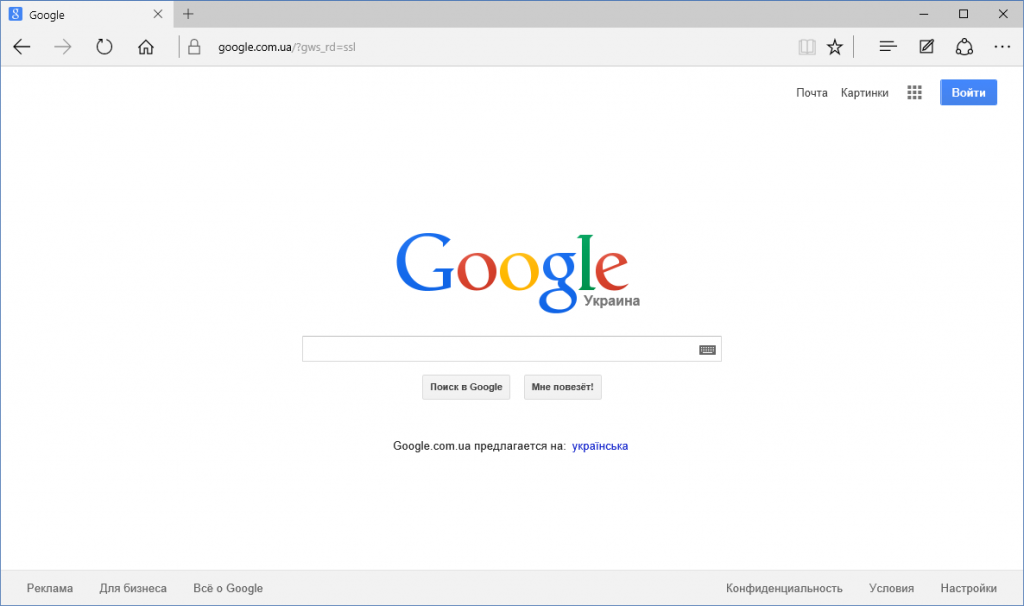
Task: Open the Настройки footer link
Action: pyautogui.click(x=968, y=588)
